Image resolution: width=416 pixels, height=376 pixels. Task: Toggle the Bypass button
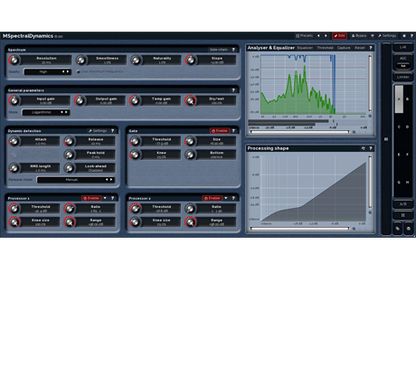359,36
